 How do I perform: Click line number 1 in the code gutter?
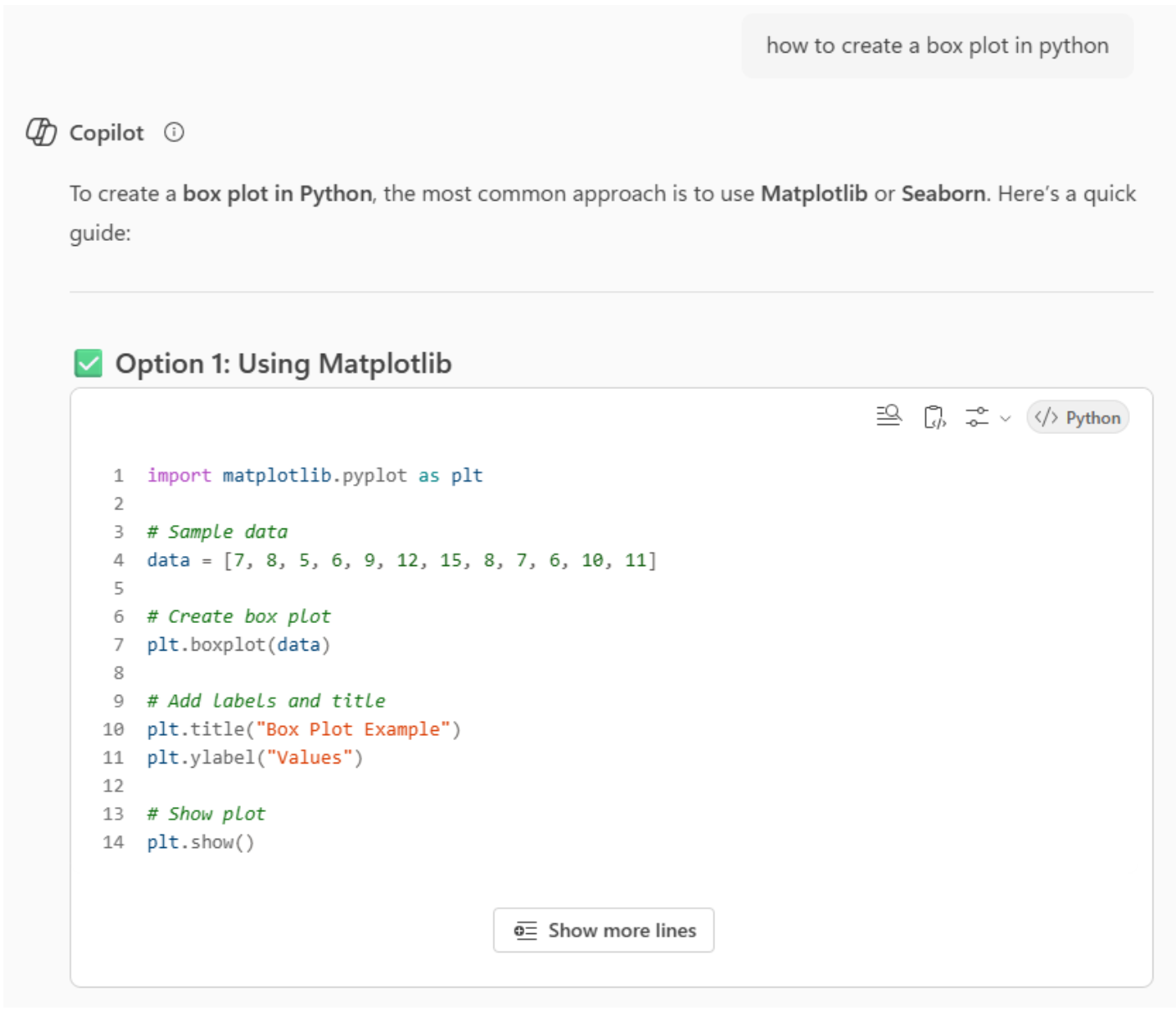pyautogui.click(x=119, y=476)
